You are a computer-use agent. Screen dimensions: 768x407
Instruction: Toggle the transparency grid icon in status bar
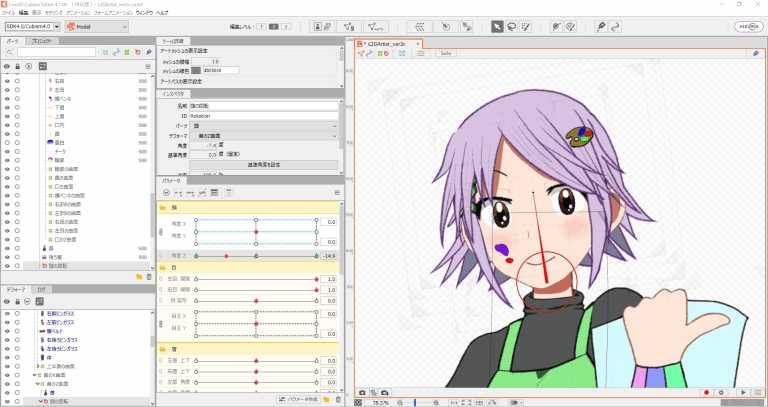358,403
